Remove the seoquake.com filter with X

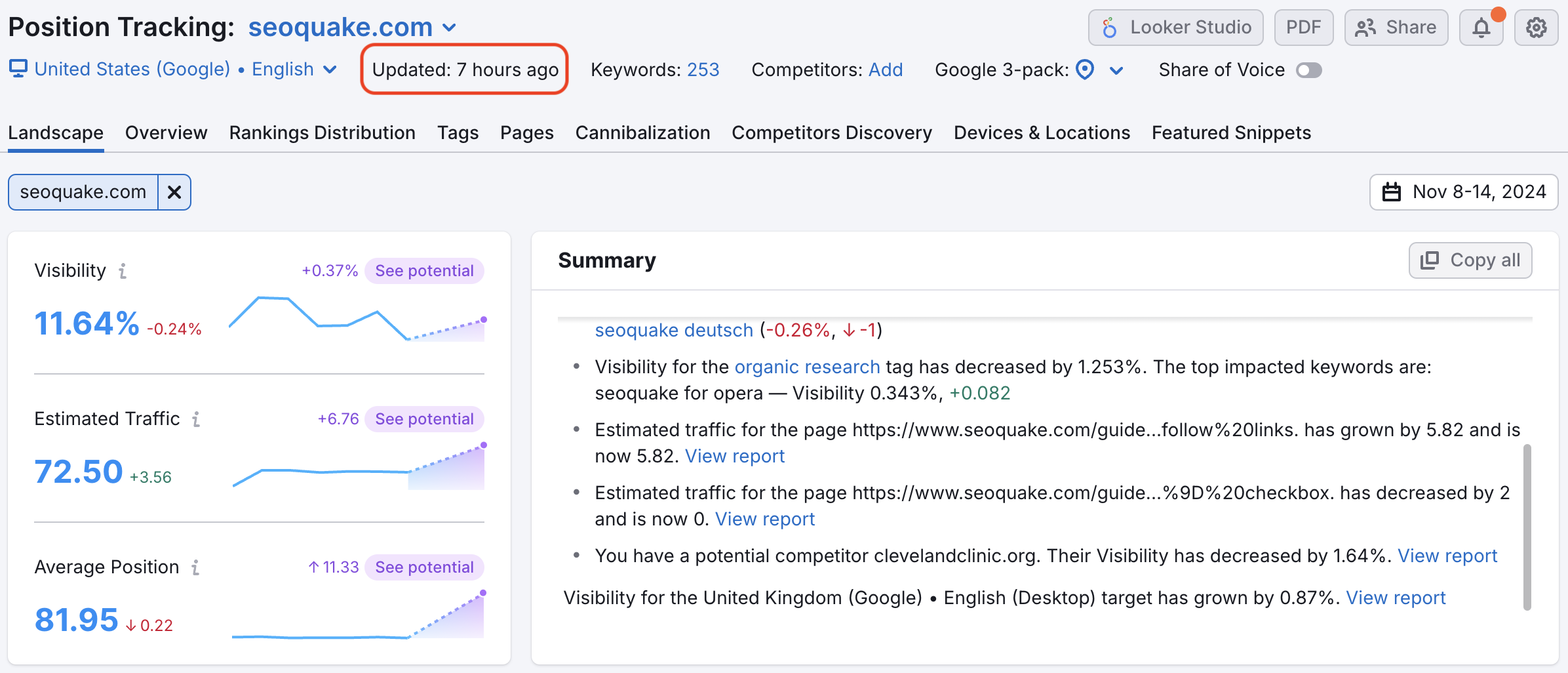coord(174,192)
